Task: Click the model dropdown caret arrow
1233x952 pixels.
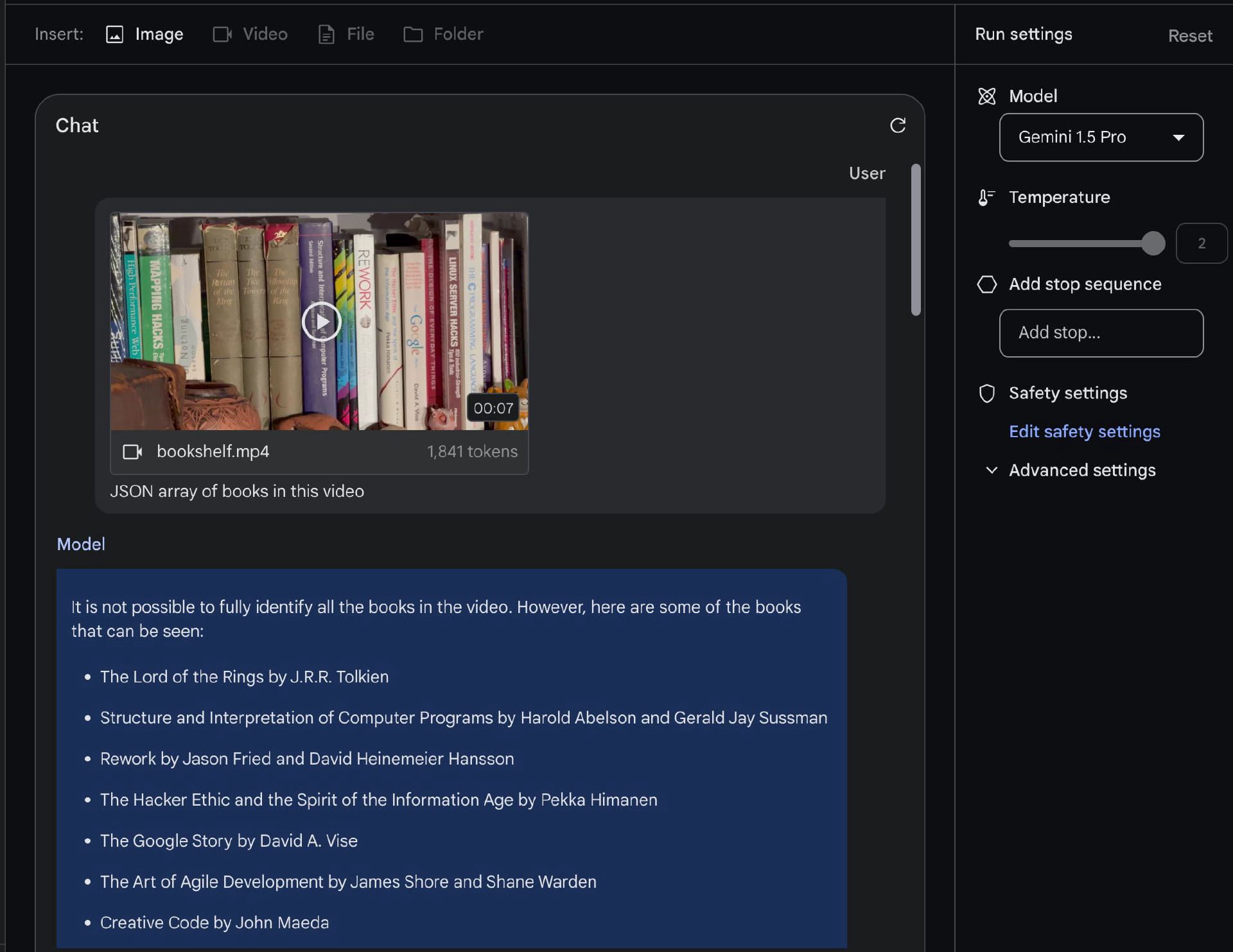Action: [x=1178, y=138]
